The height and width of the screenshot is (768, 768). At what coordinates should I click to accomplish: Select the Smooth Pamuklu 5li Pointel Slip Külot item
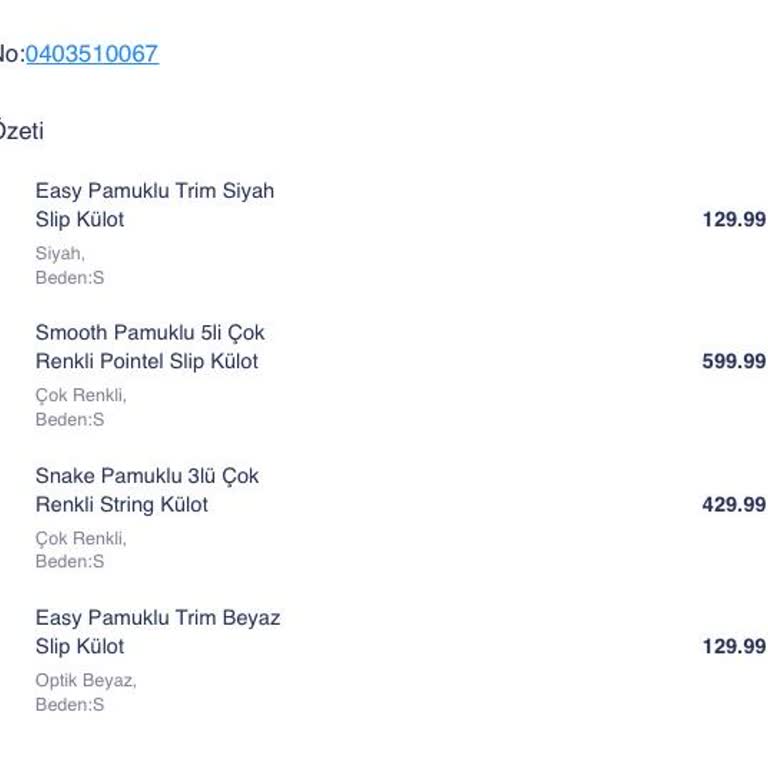[149, 347]
